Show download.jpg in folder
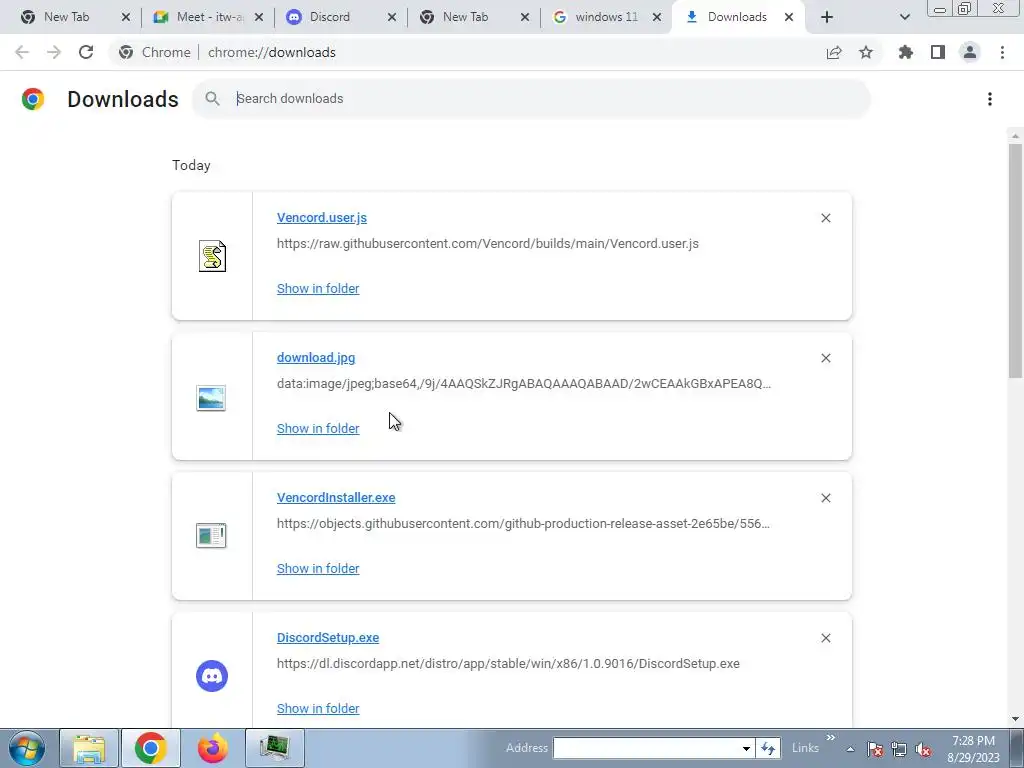The image size is (1024, 768). (x=317, y=428)
